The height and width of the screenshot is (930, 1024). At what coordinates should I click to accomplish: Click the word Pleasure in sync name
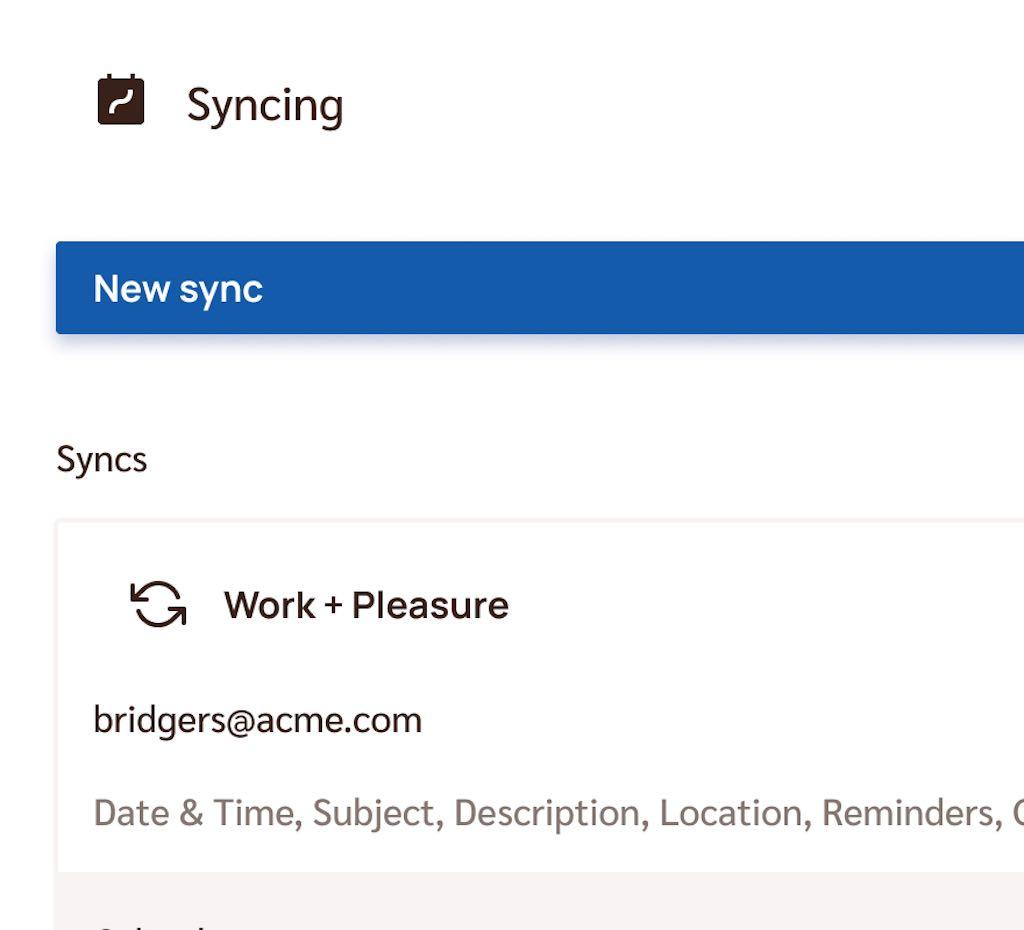[x=430, y=605]
